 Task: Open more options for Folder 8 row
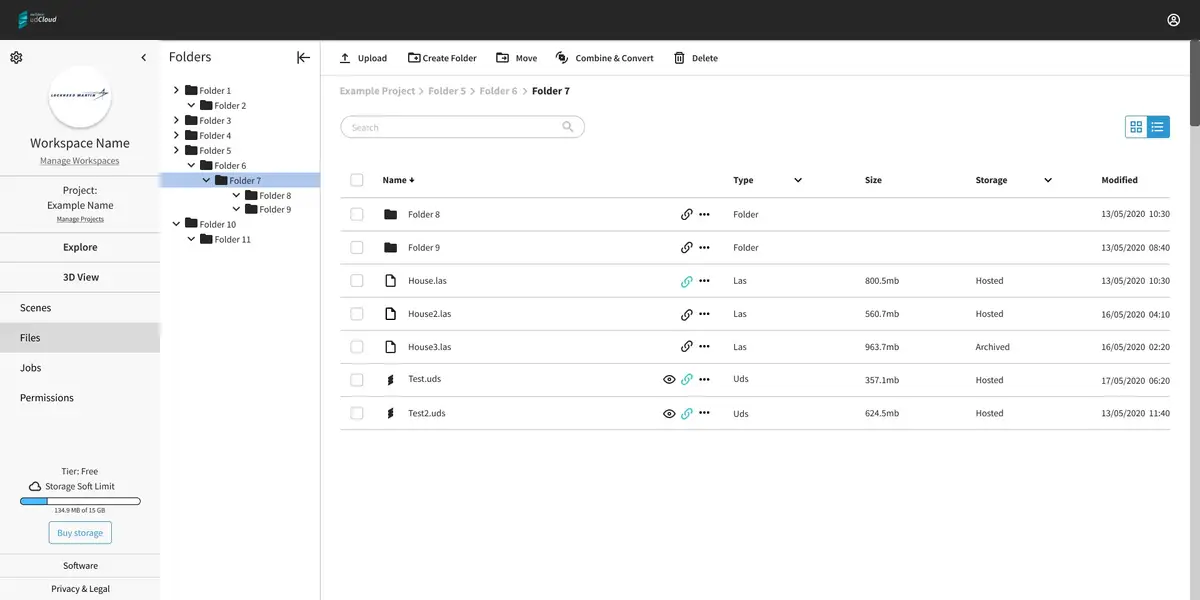pos(705,215)
